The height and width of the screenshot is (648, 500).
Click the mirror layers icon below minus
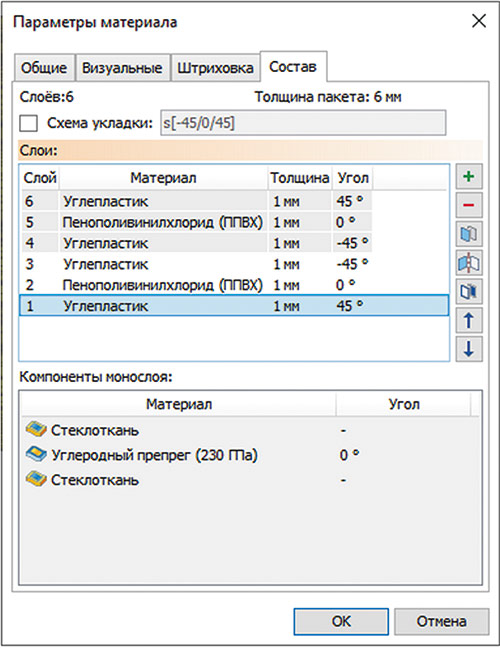[469, 234]
